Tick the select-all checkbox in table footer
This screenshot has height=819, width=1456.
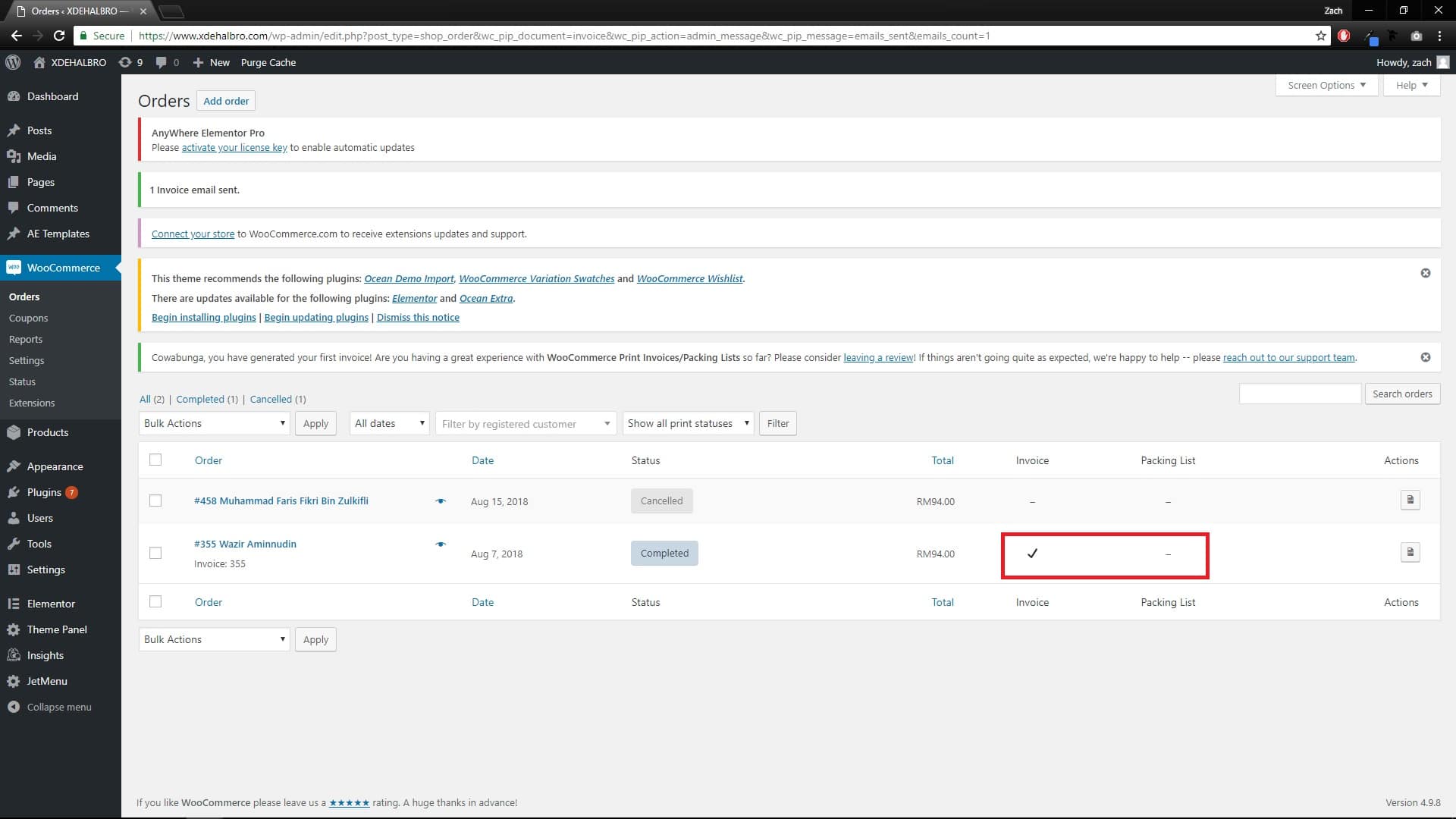(155, 601)
